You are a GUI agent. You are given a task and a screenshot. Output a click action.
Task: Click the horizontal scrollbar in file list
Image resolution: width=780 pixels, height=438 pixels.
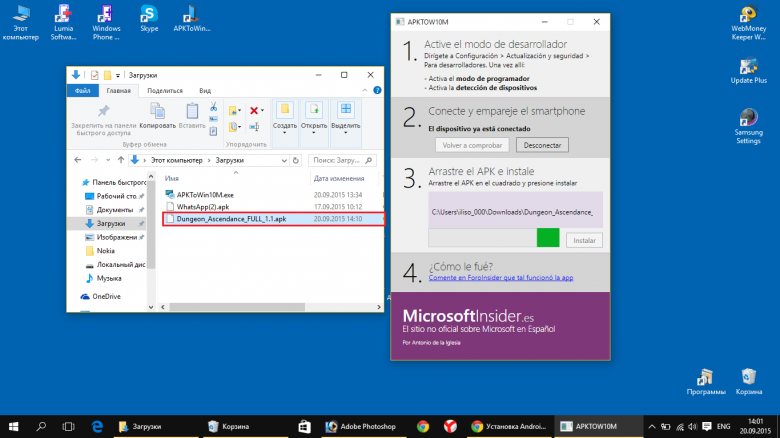tap(237, 307)
